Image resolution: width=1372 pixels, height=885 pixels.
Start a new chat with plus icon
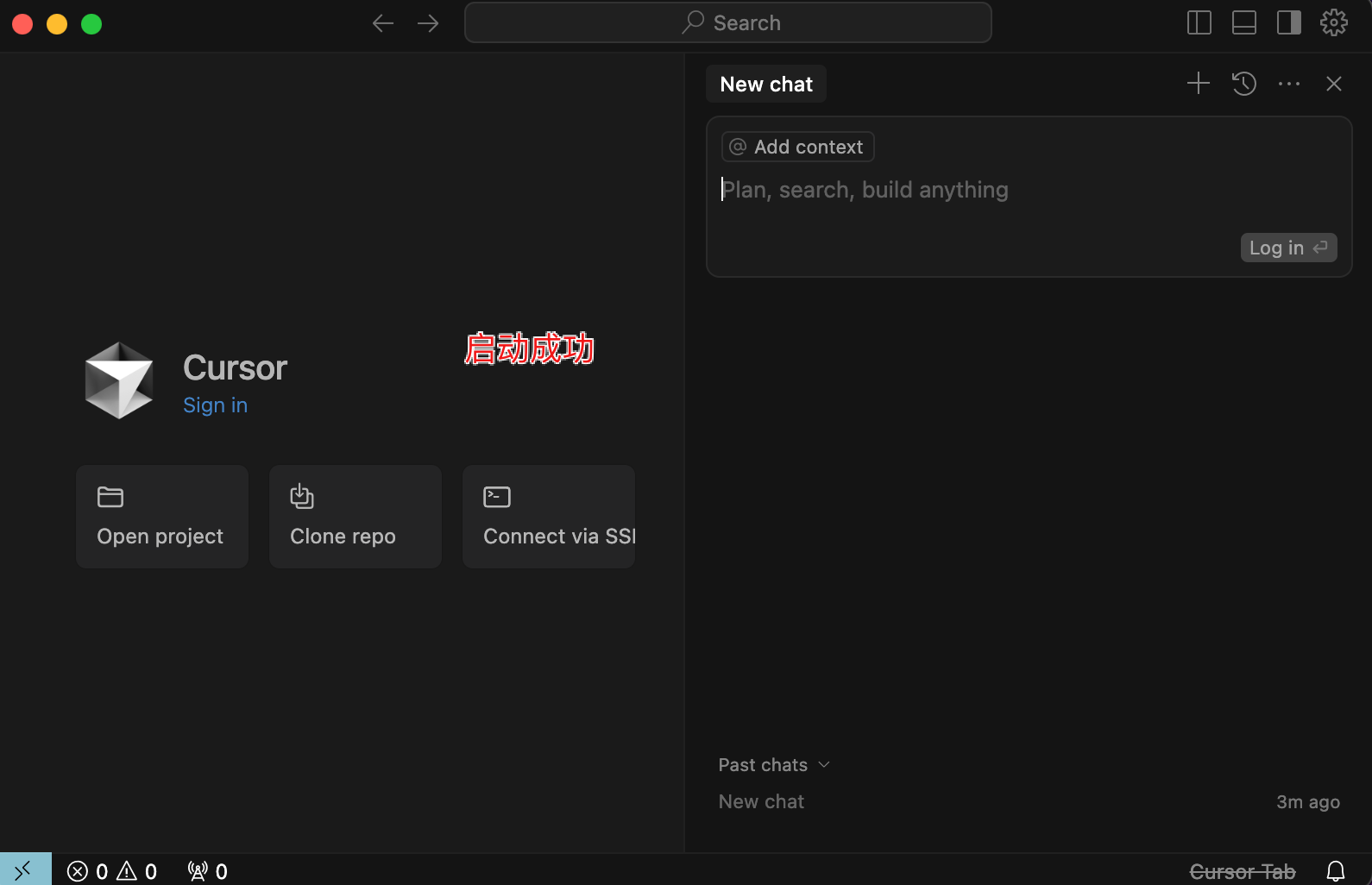coord(1199,84)
